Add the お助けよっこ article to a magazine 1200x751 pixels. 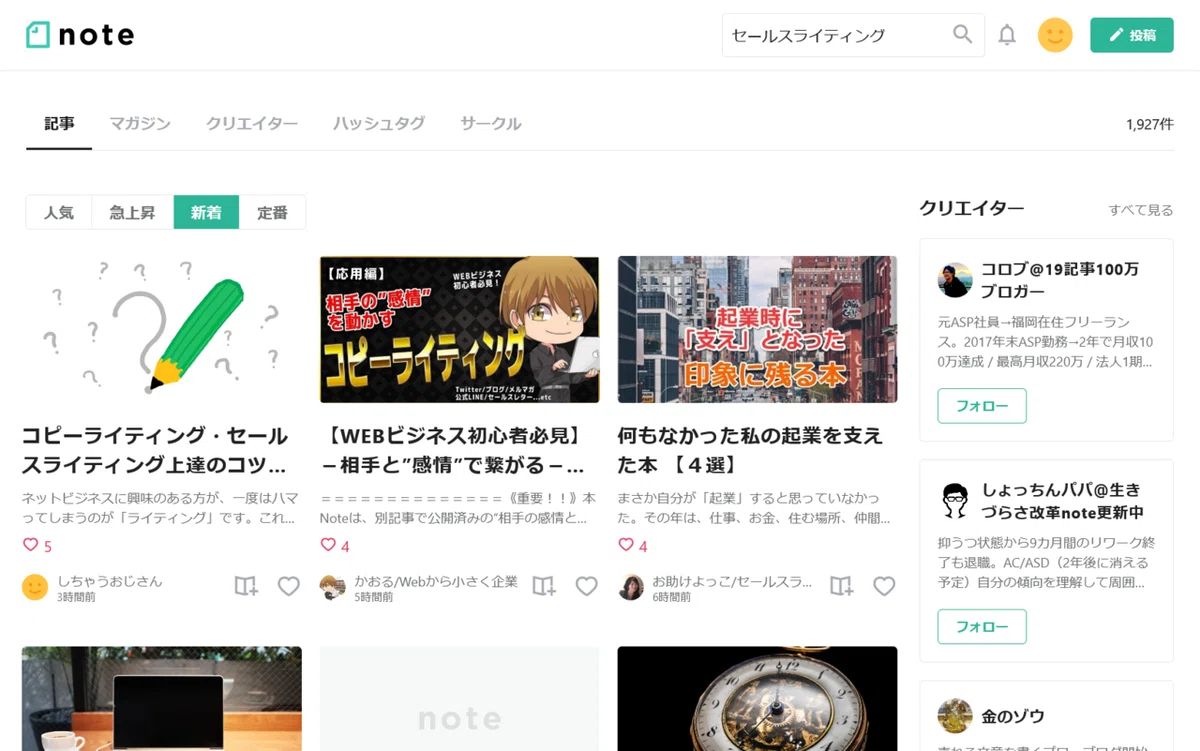(842, 586)
